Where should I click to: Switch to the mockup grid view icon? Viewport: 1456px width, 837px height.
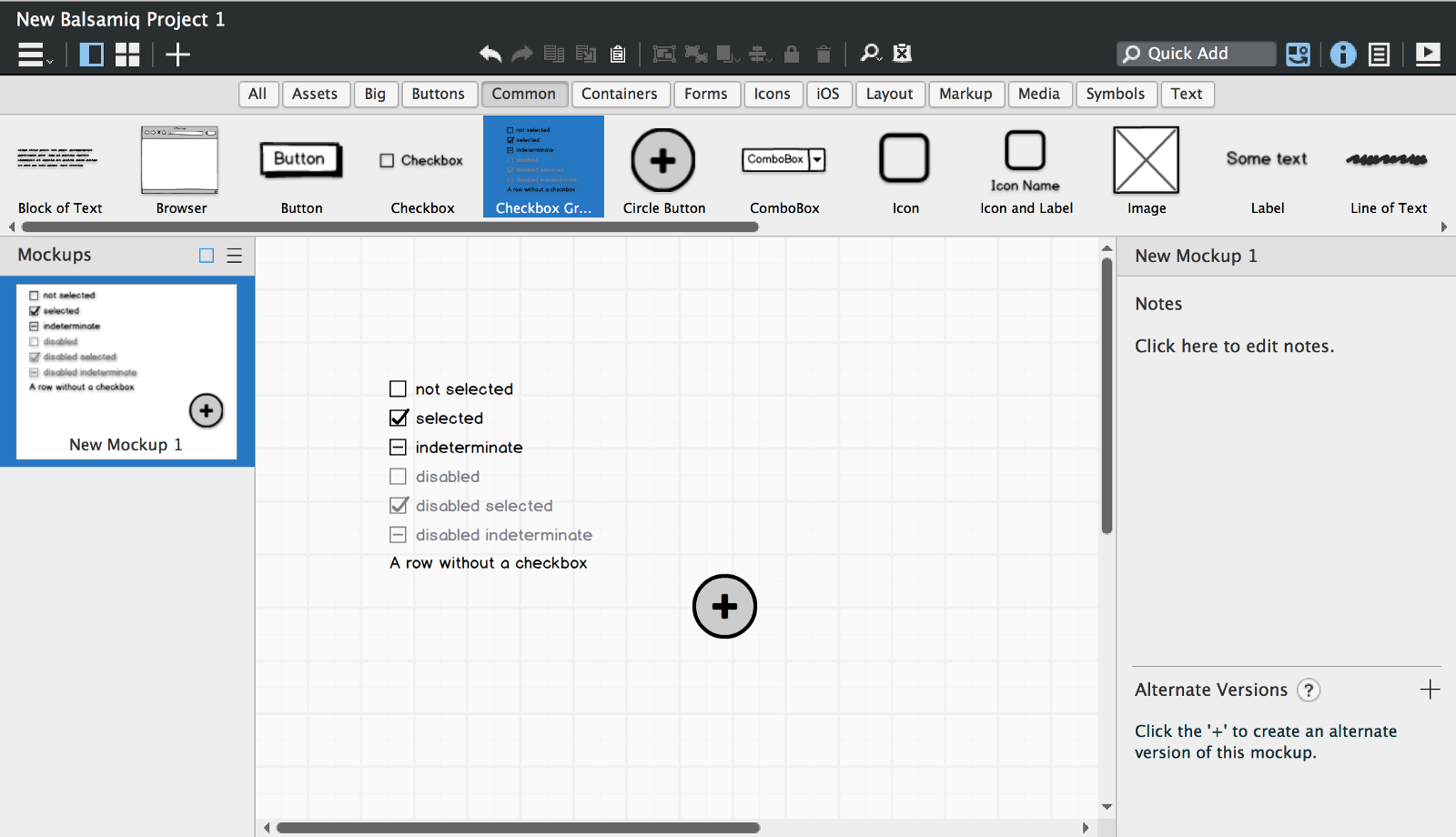click(x=127, y=55)
